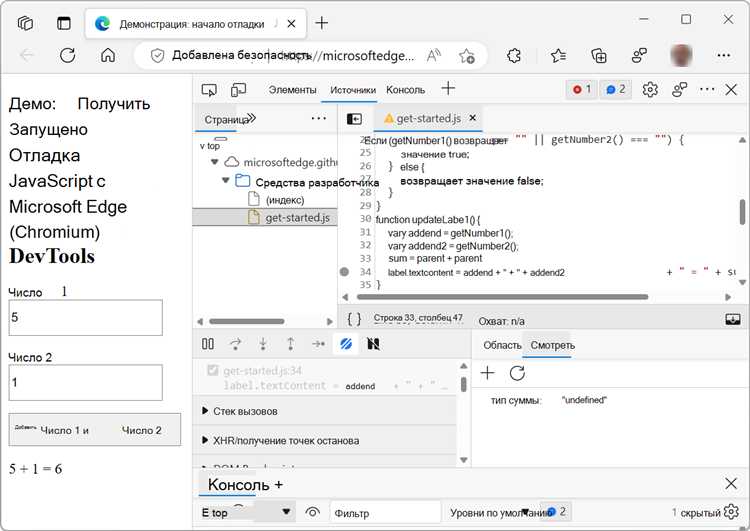This screenshot has width=750, height=531.
Task: Step to next statement
Action: (x=319, y=344)
